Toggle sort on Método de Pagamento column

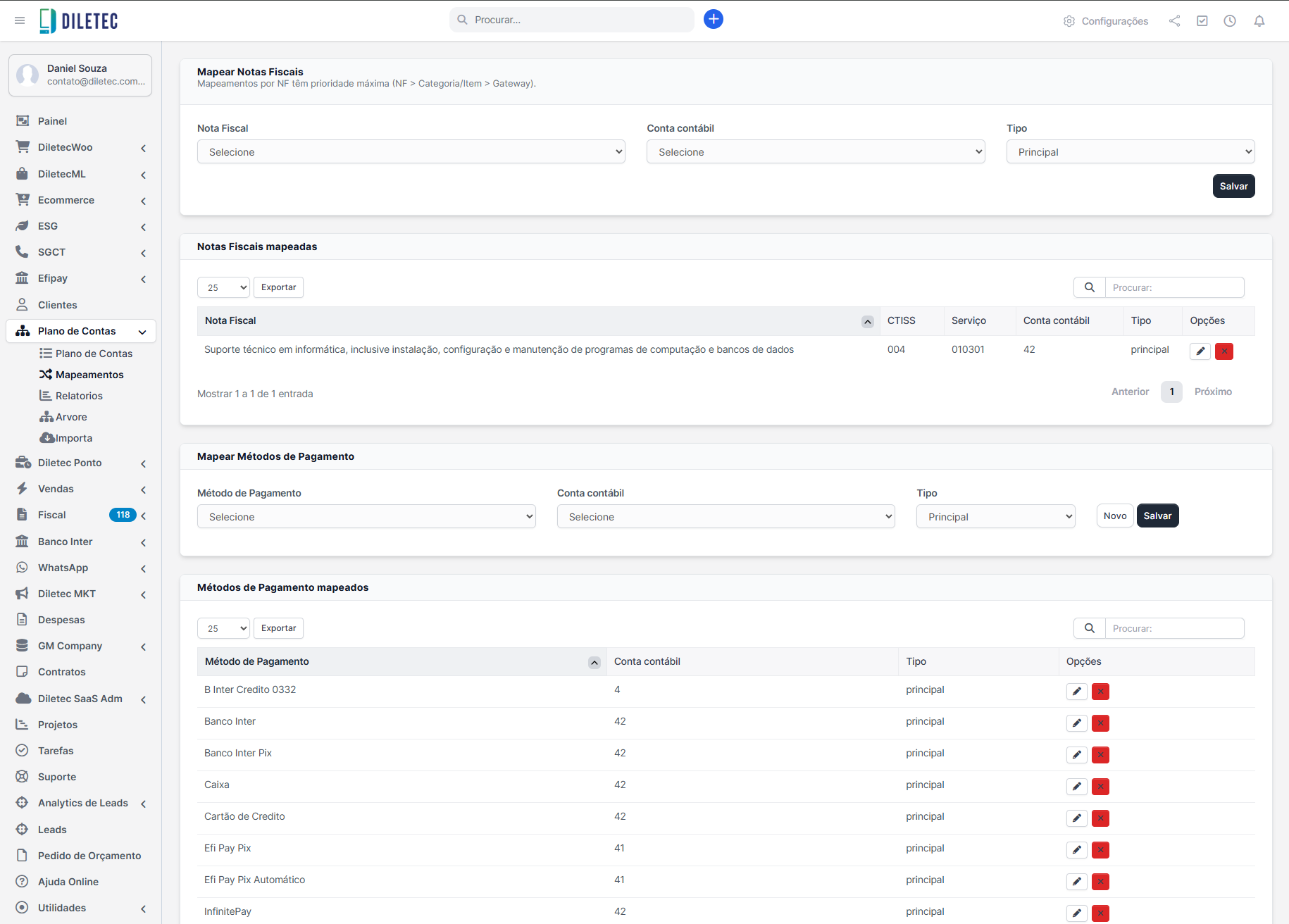click(x=594, y=663)
